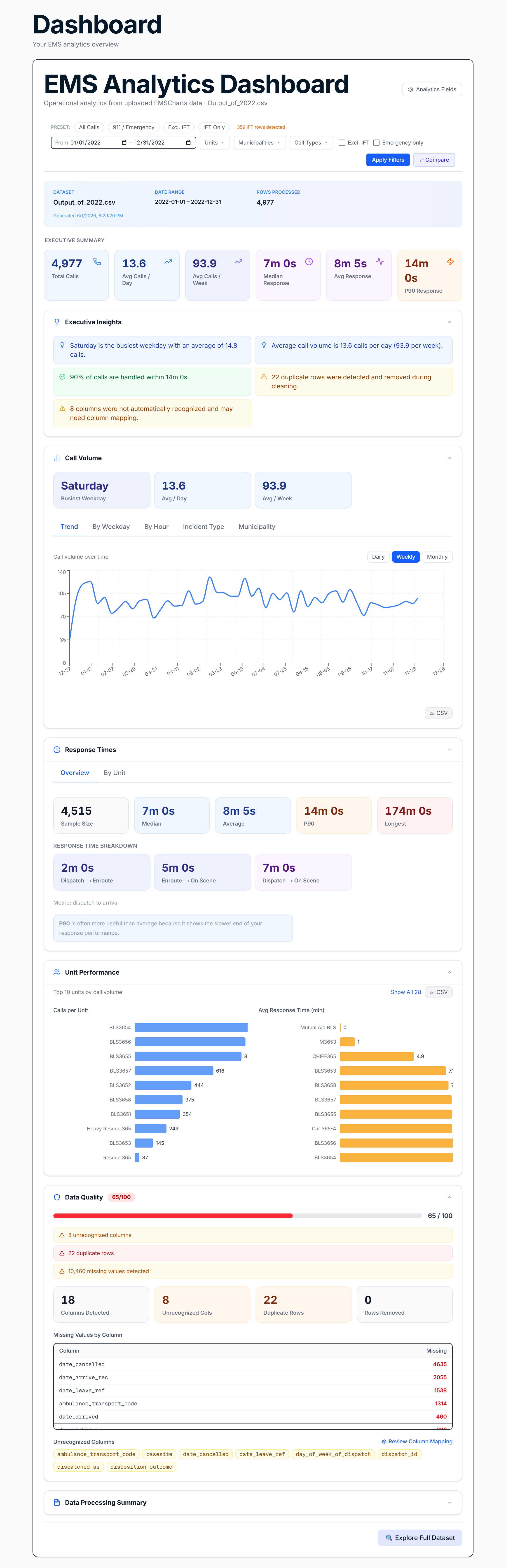The height and width of the screenshot is (1568, 506).
Task: Click the Show All 28 link
Action: (x=405, y=992)
